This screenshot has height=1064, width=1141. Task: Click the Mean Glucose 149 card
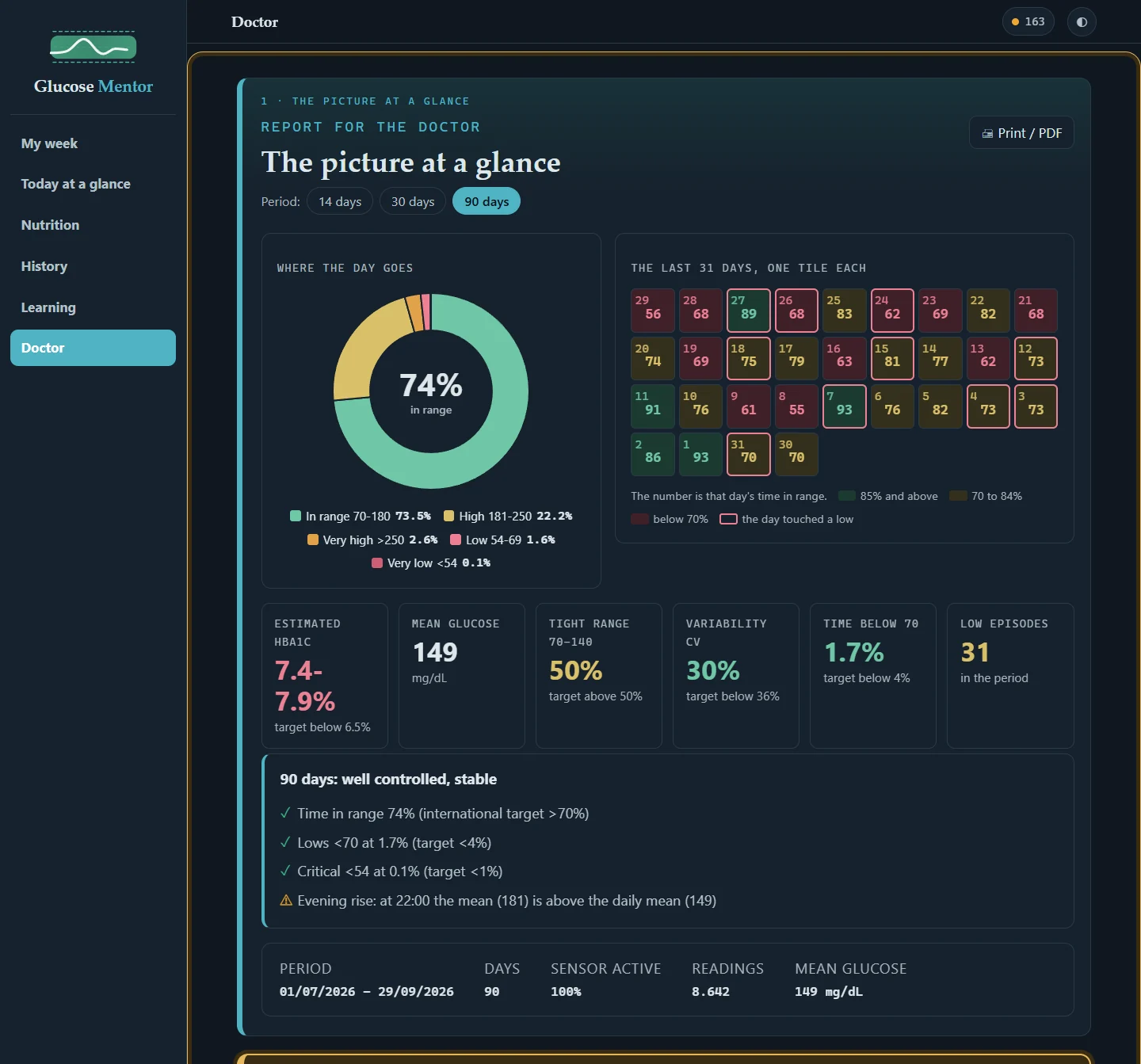[x=462, y=676]
